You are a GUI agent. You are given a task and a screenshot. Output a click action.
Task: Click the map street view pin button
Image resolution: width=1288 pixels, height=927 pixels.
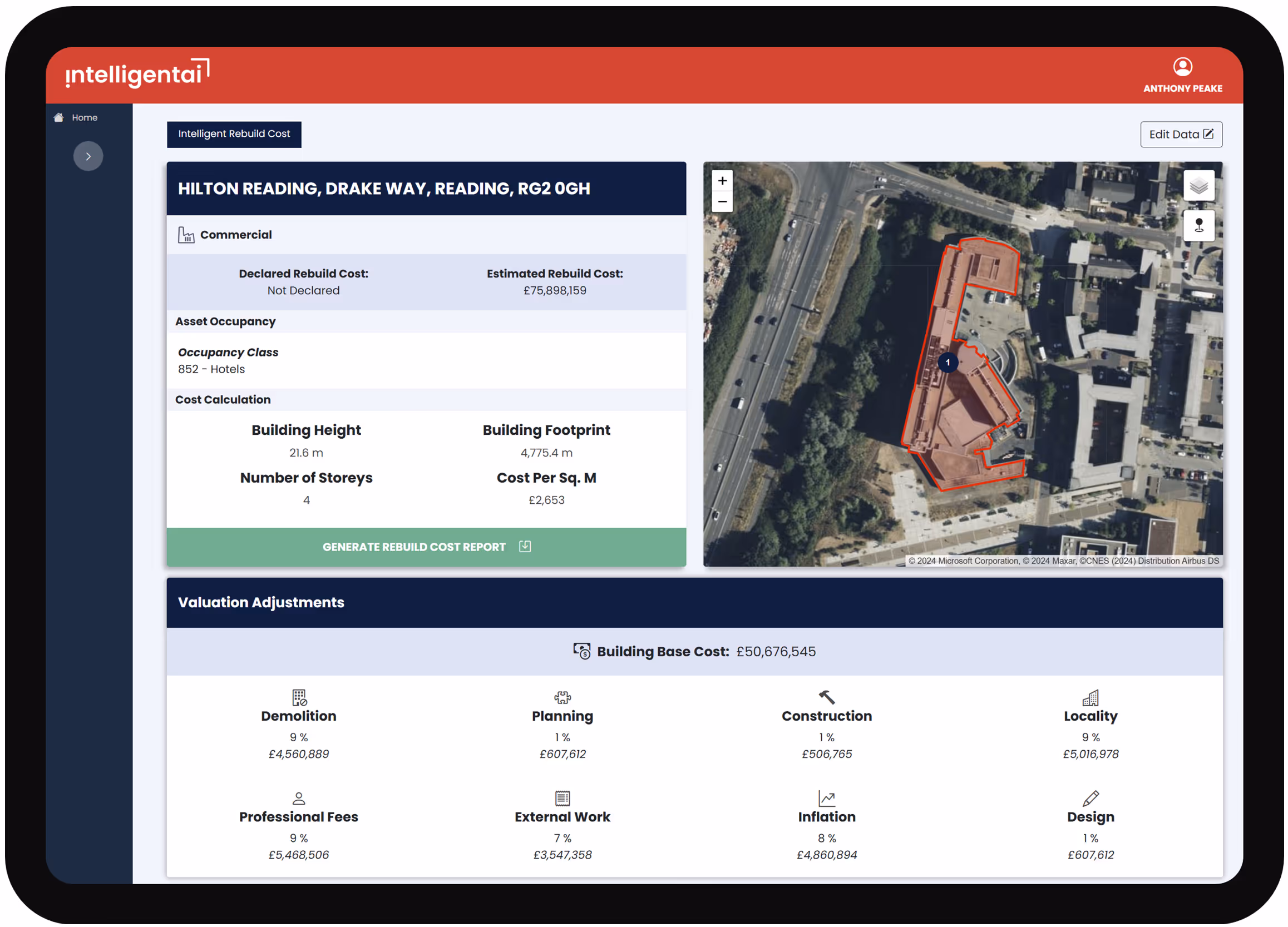coord(1199,226)
